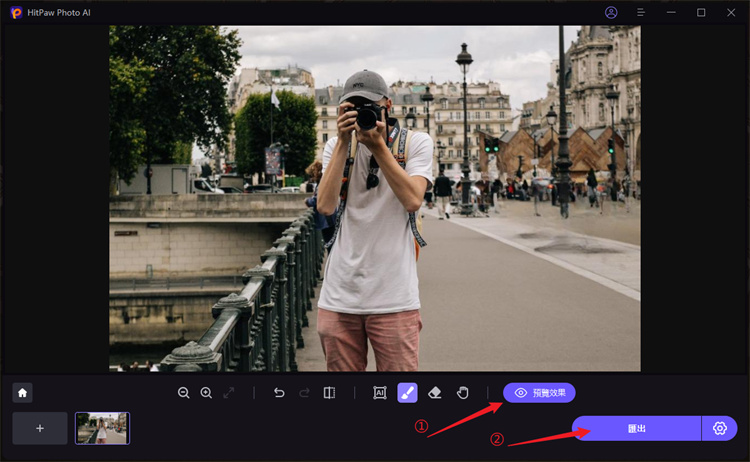Select the brush tool
750x462 pixels.
407,393
